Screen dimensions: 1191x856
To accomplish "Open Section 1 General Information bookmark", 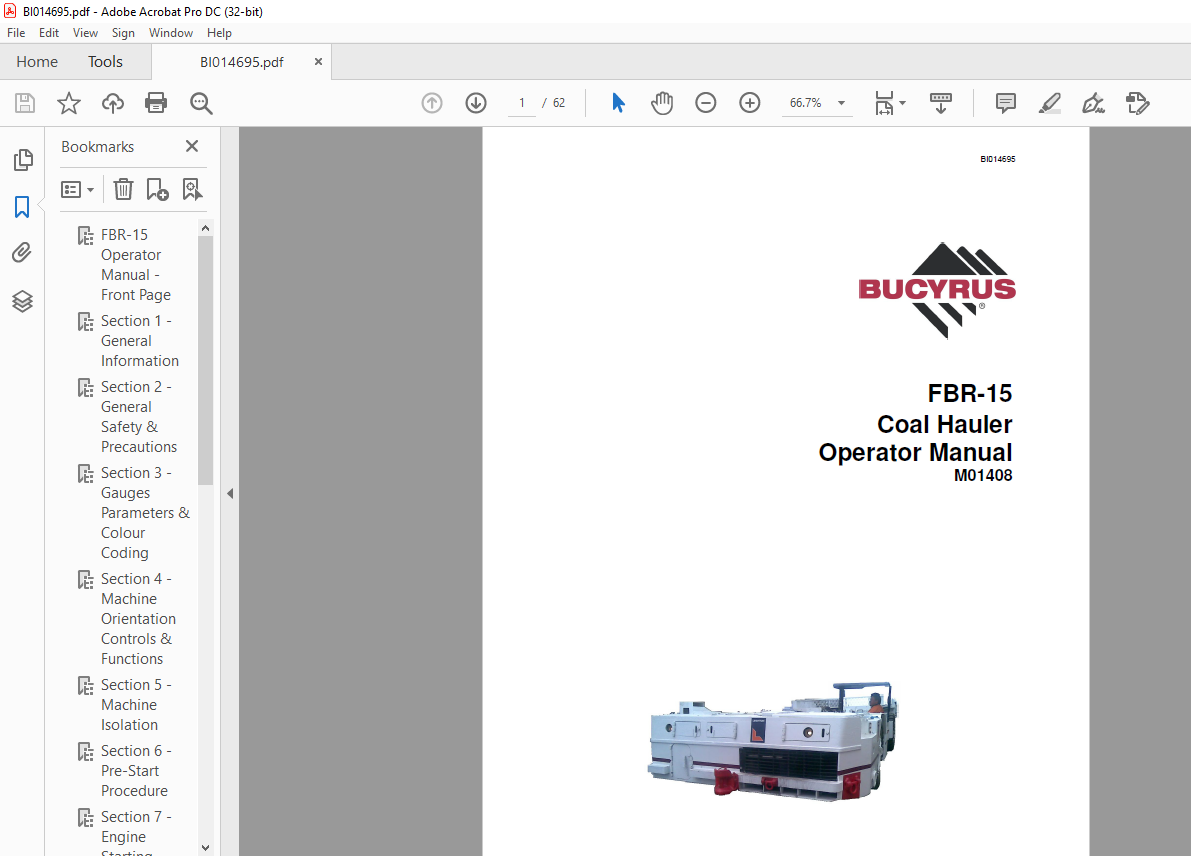I will click(140, 340).
